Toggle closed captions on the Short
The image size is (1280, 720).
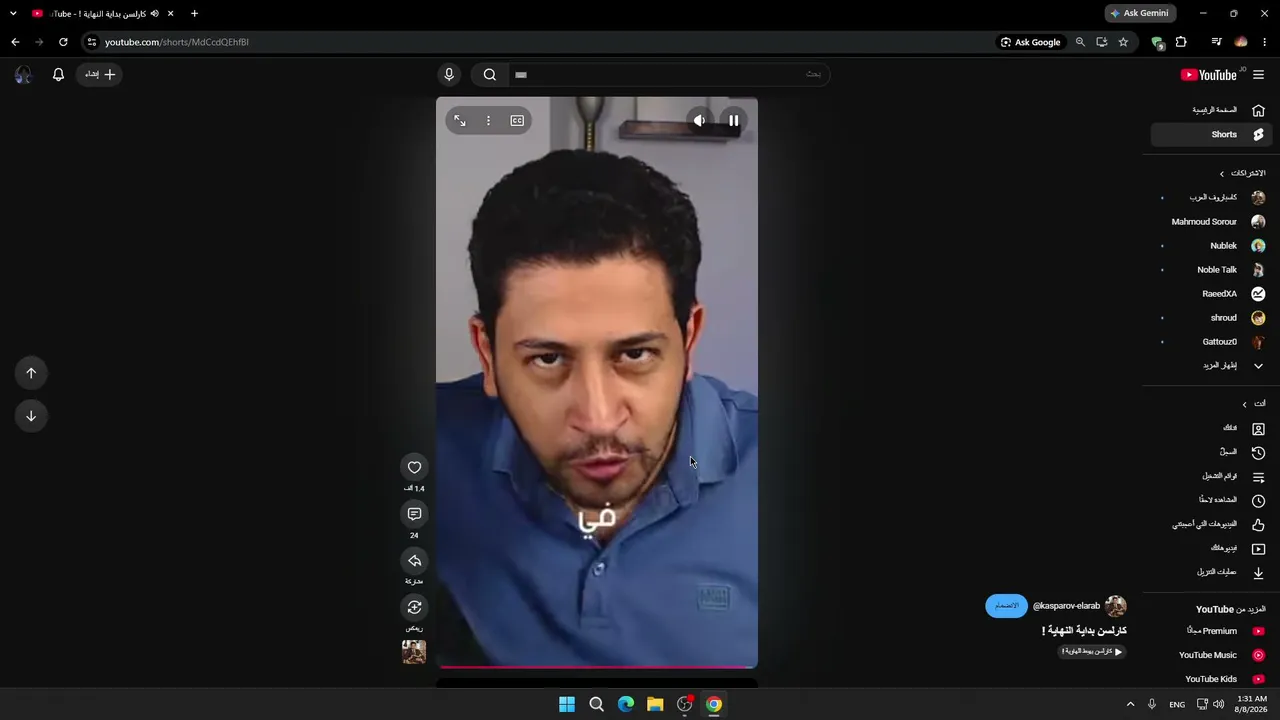coord(517,121)
